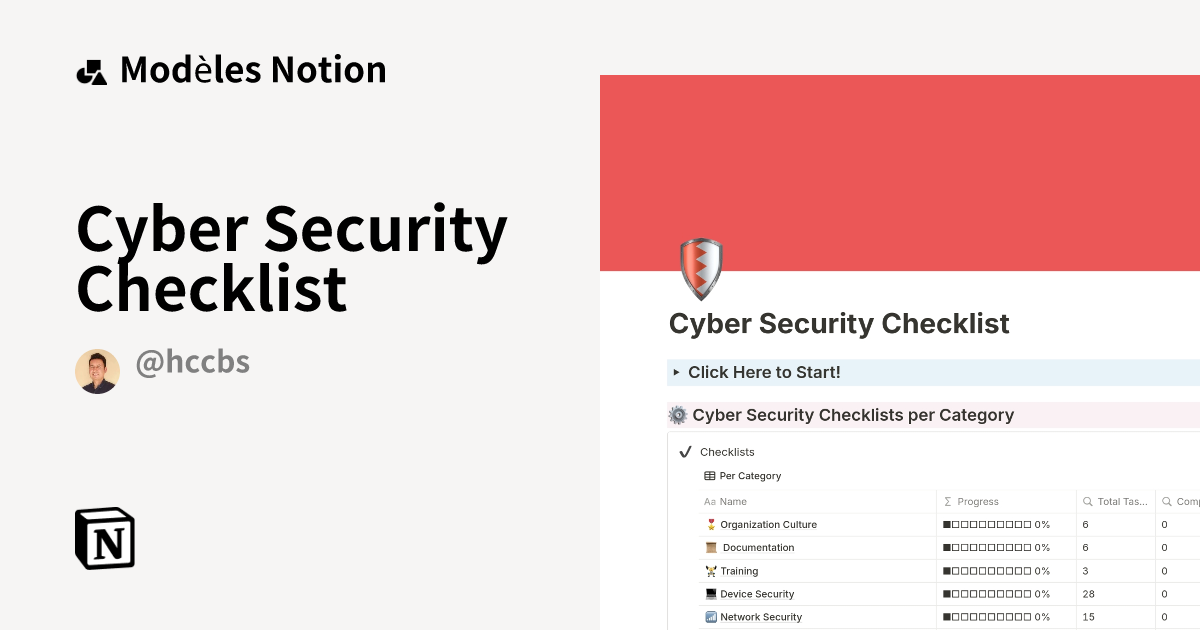Click the Organization Culture progress bar
The image size is (1200, 630).
pyautogui.click(x=996, y=524)
